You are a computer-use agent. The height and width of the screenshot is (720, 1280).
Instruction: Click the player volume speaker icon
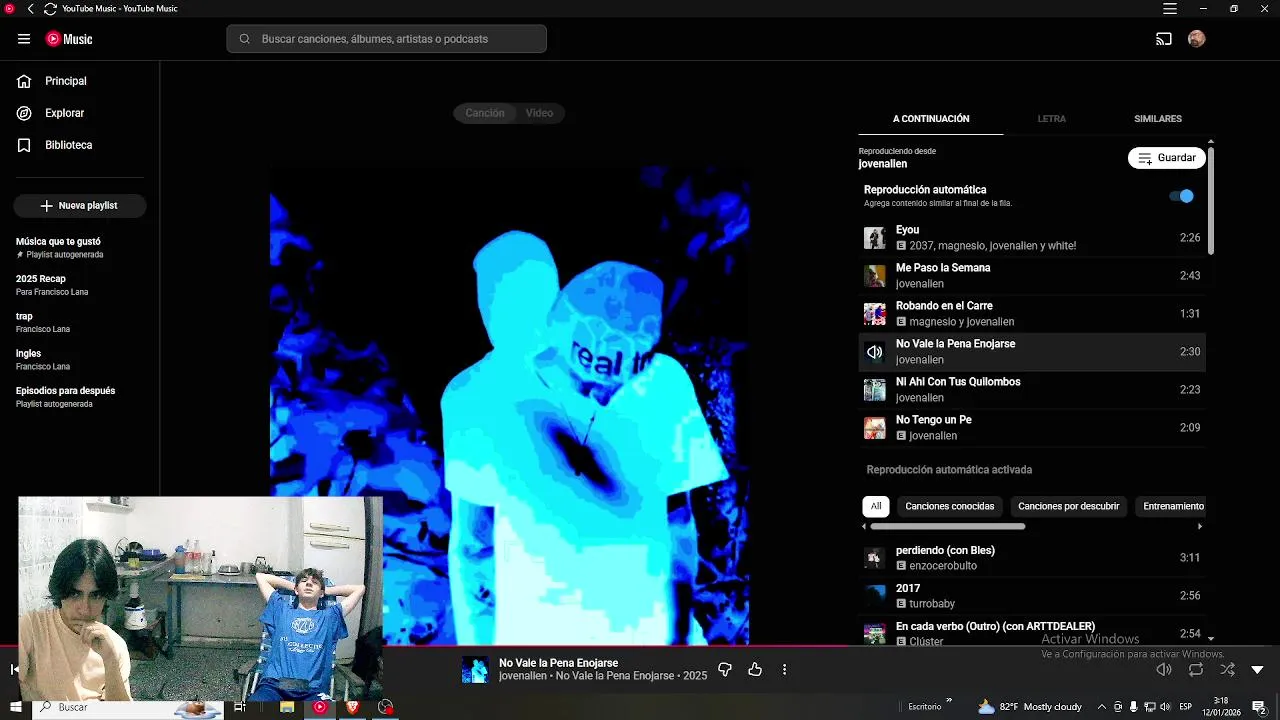1164,669
